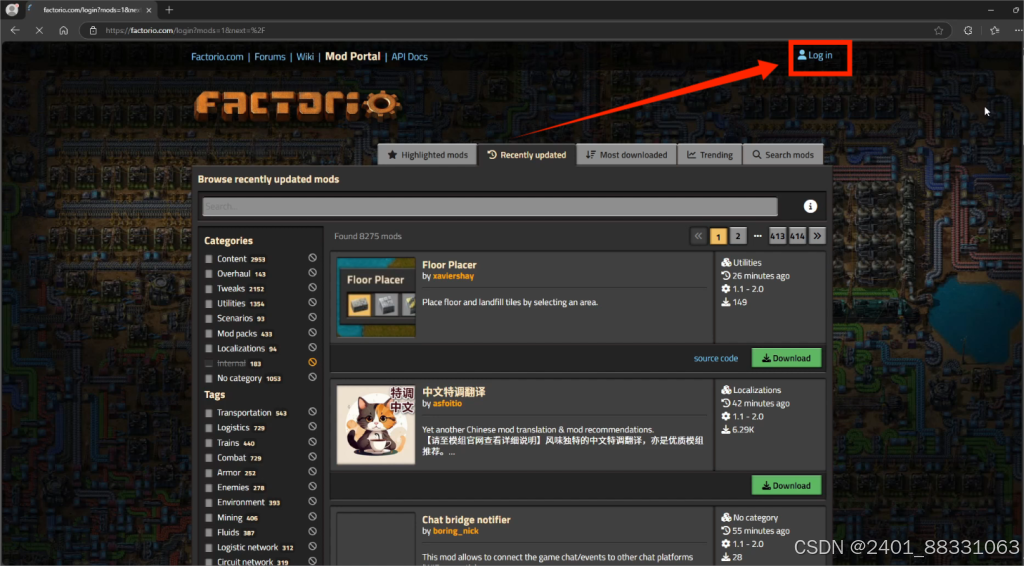1024x566 pixels.
Task: Open the Factorio.com link
Action: click(217, 57)
